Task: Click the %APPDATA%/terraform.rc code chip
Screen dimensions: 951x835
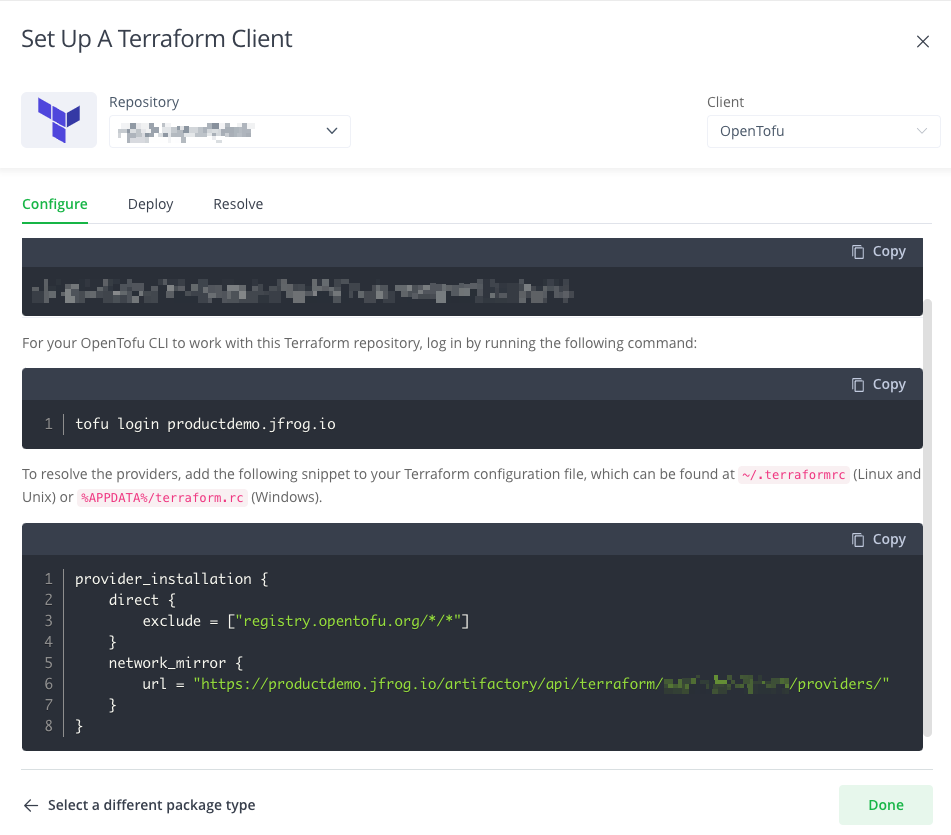Action: 160,496
